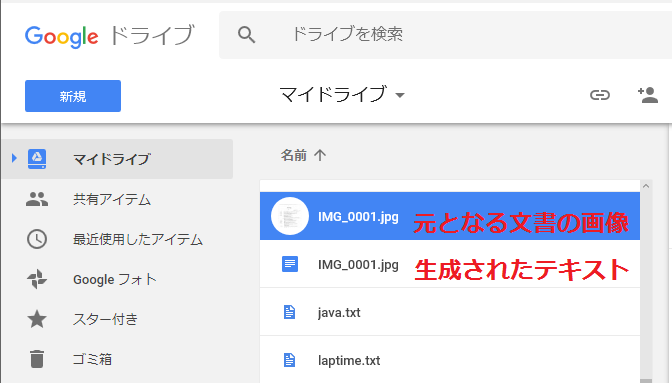
Task: Select the laptime.txt file name
Action: pyautogui.click(x=349, y=361)
